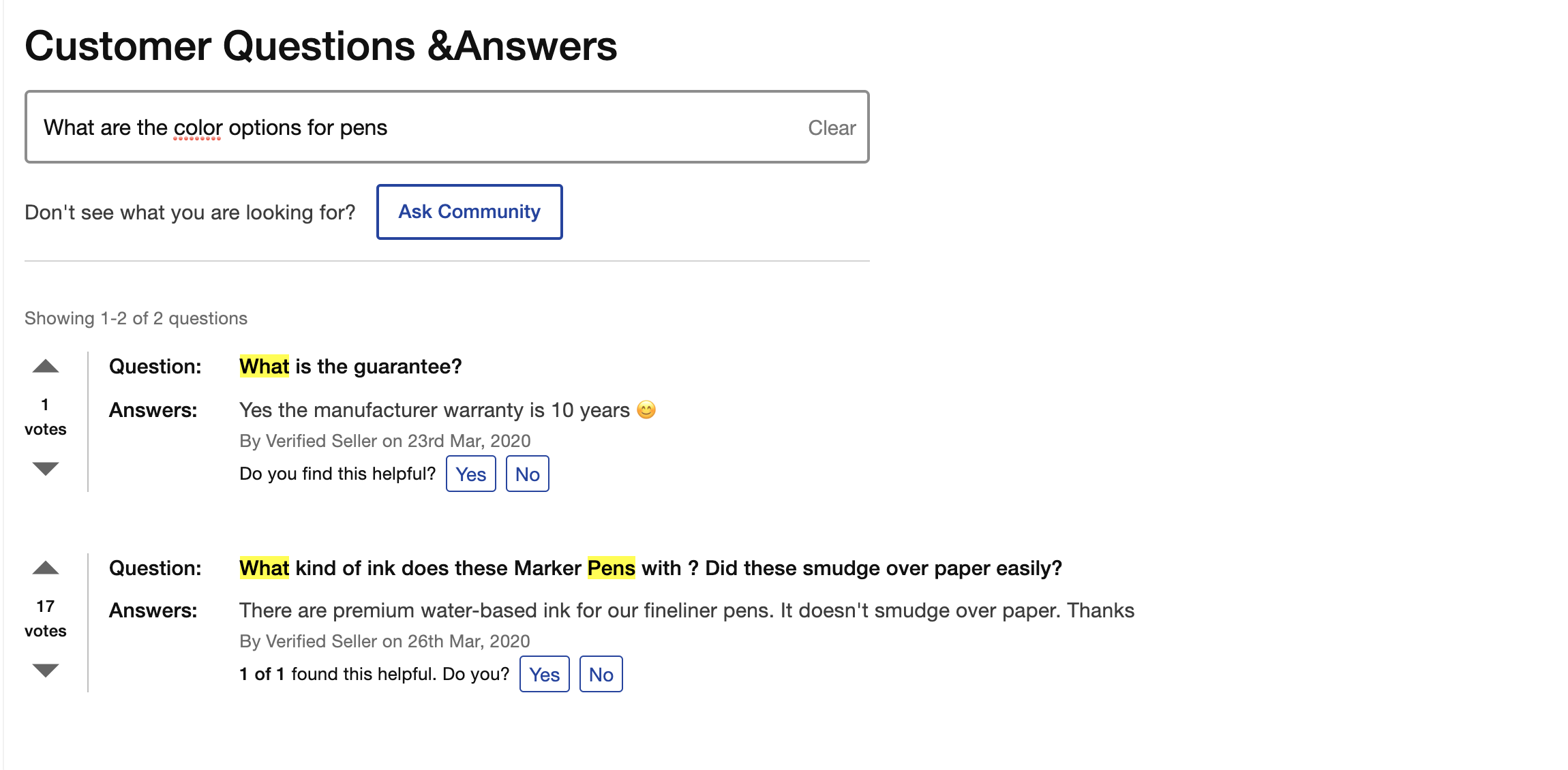Screen dimensions: 1568x770
Task: Click the Customer Questions & Answers heading
Action: pyautogui.click(x=320, y=46)
